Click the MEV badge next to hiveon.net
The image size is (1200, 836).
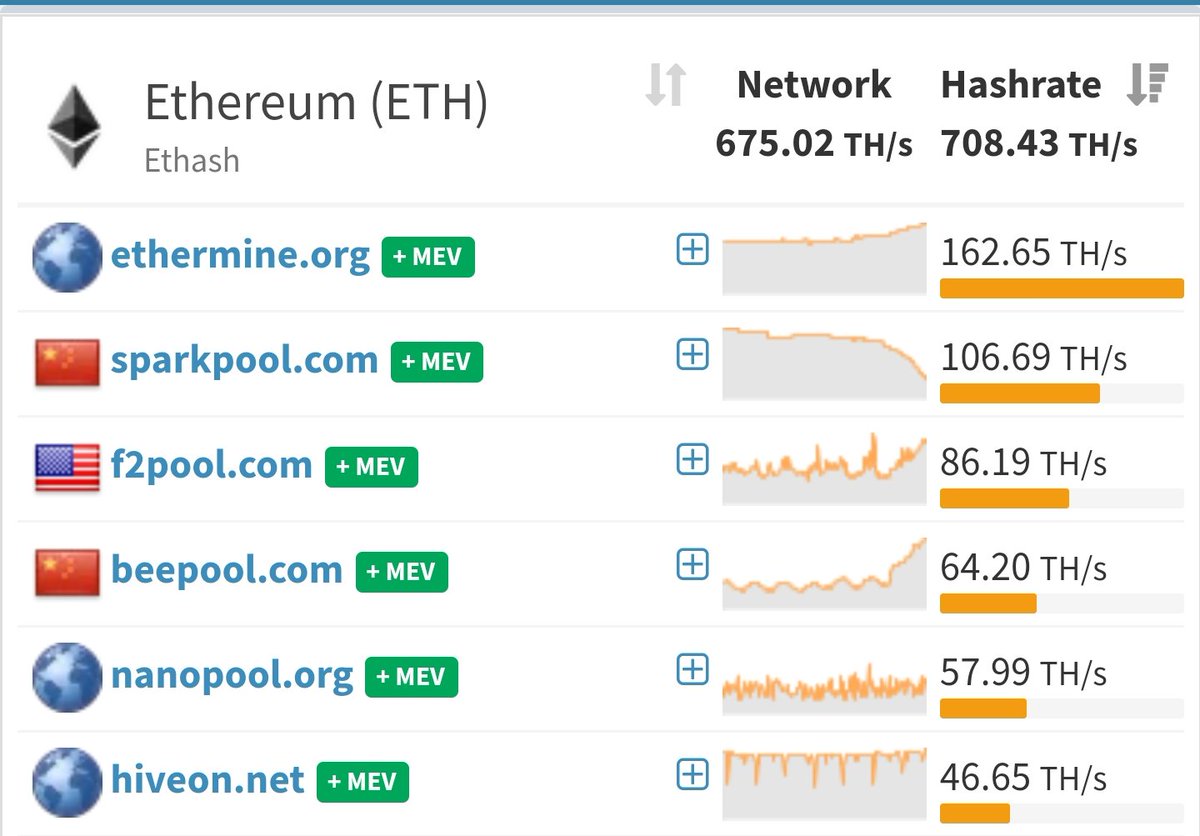pyautogui.click(x=363, y=782)
